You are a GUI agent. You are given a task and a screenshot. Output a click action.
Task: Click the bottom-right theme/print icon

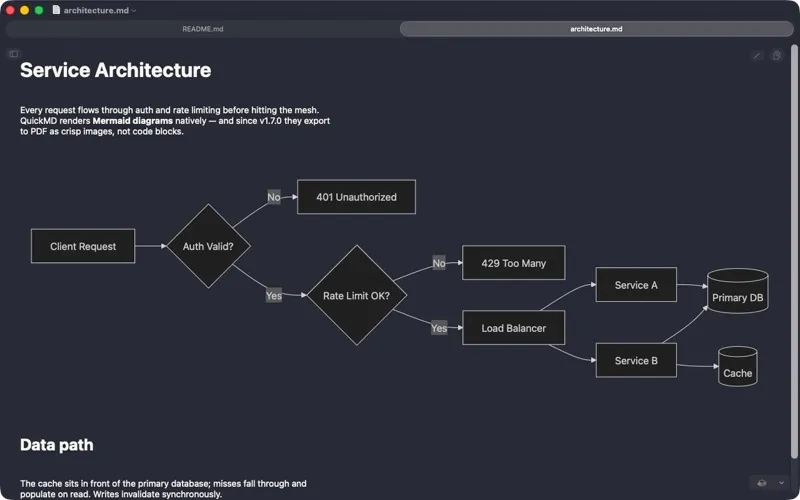tap(762, 483)
